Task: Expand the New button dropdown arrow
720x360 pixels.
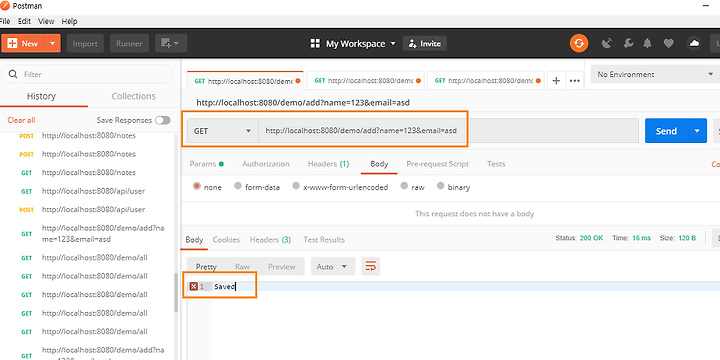Action: (52, 44)
